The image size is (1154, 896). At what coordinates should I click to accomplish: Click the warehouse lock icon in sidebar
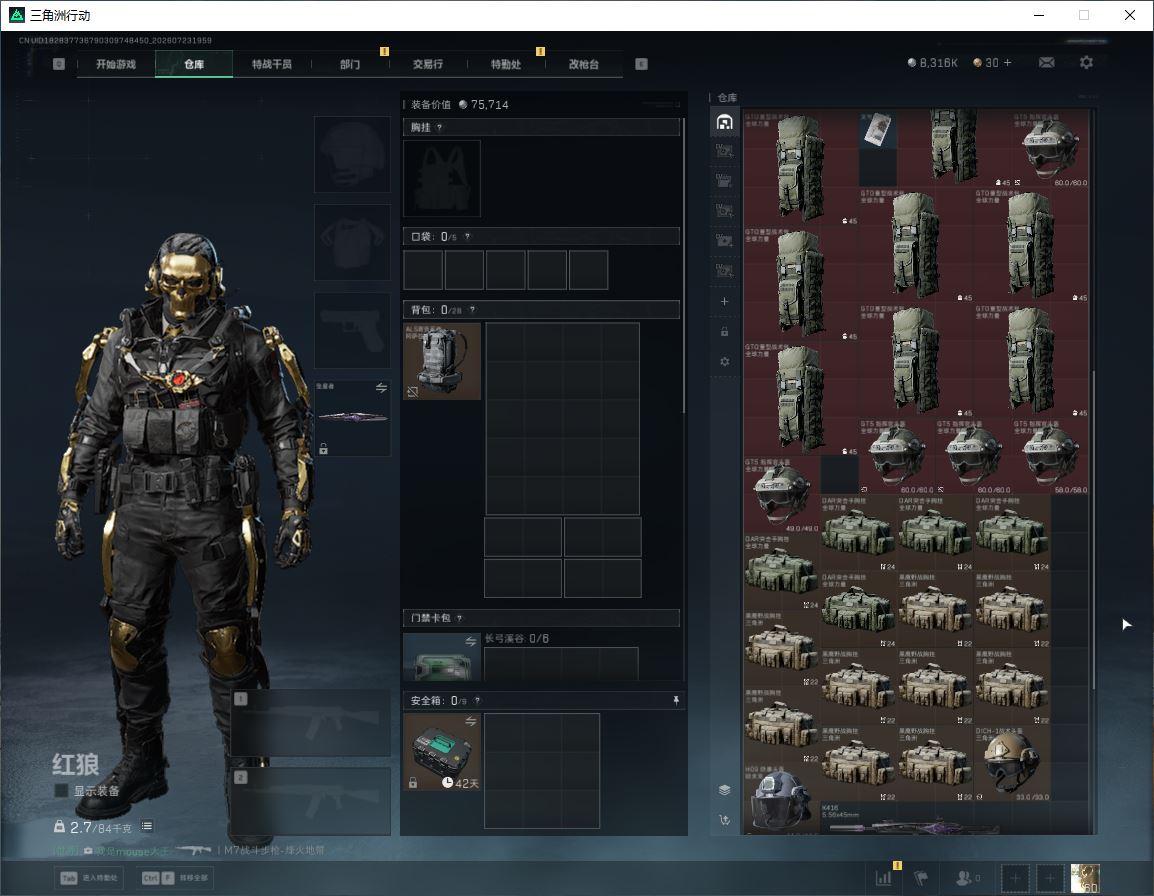[724, 331]
